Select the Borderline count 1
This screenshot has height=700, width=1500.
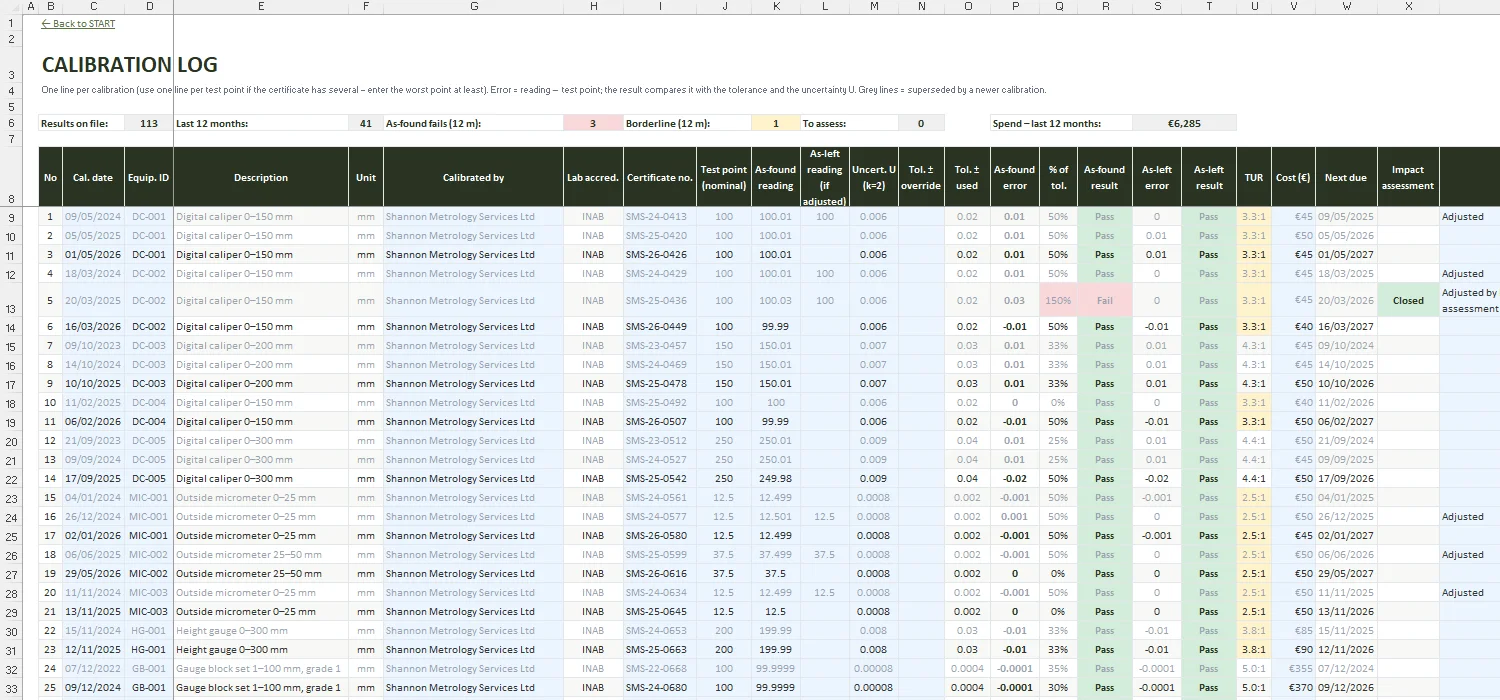coord(775,123)
